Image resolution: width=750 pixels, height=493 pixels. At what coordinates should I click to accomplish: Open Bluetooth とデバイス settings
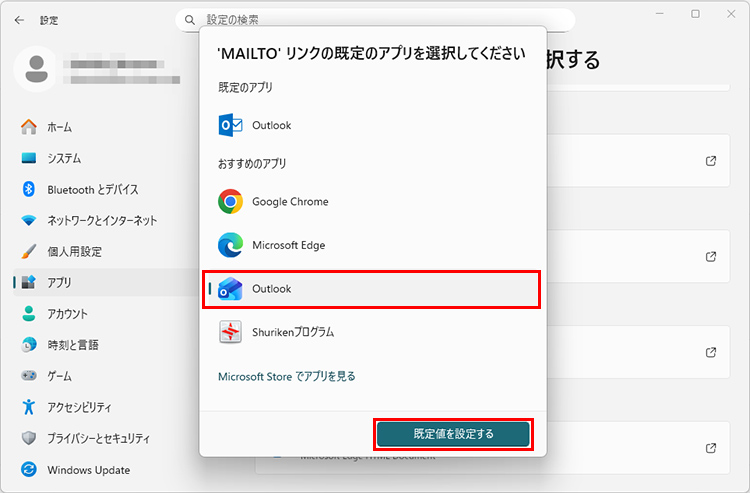tap(93, 189)
